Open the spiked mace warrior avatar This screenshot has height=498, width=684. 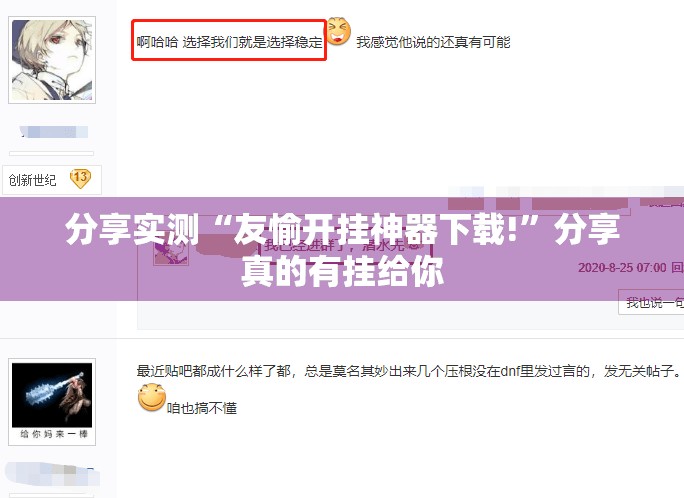point(52,402)
